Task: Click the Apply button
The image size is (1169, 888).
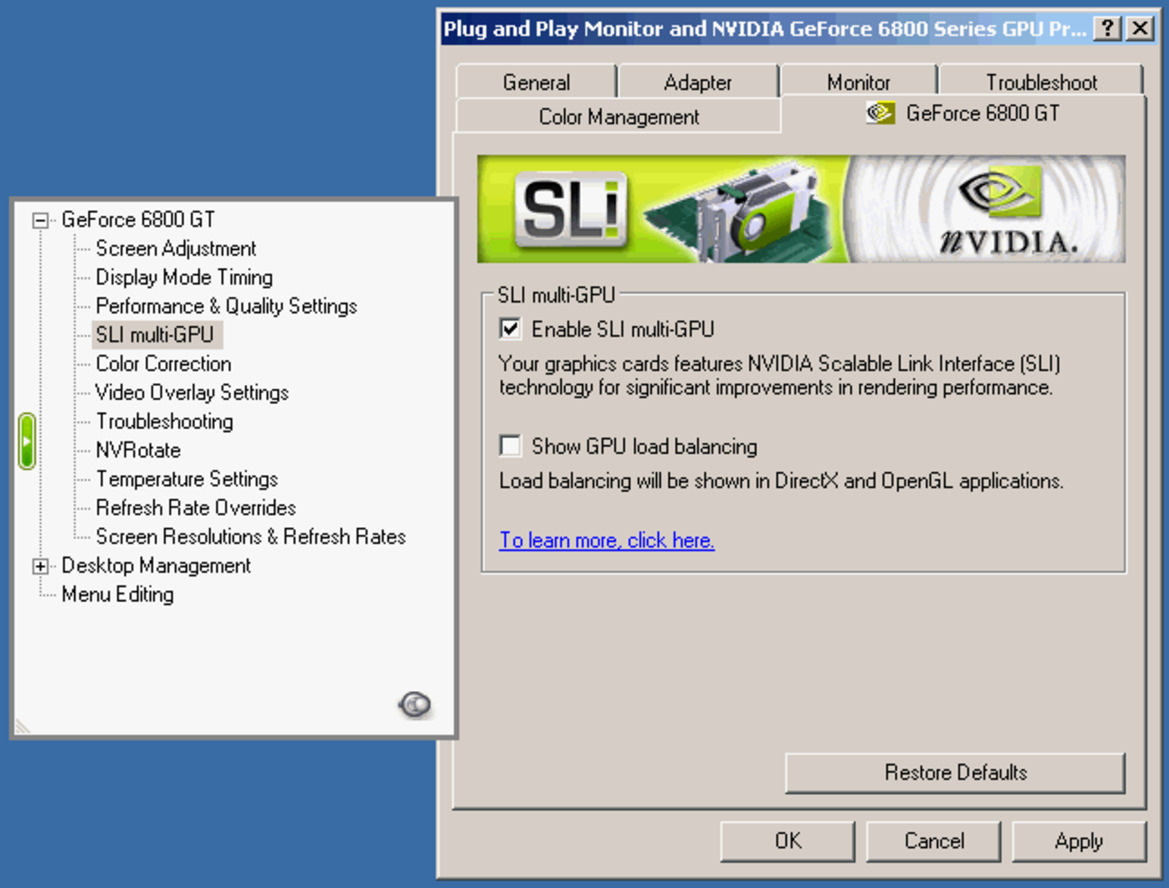Action: point(1079,841)
